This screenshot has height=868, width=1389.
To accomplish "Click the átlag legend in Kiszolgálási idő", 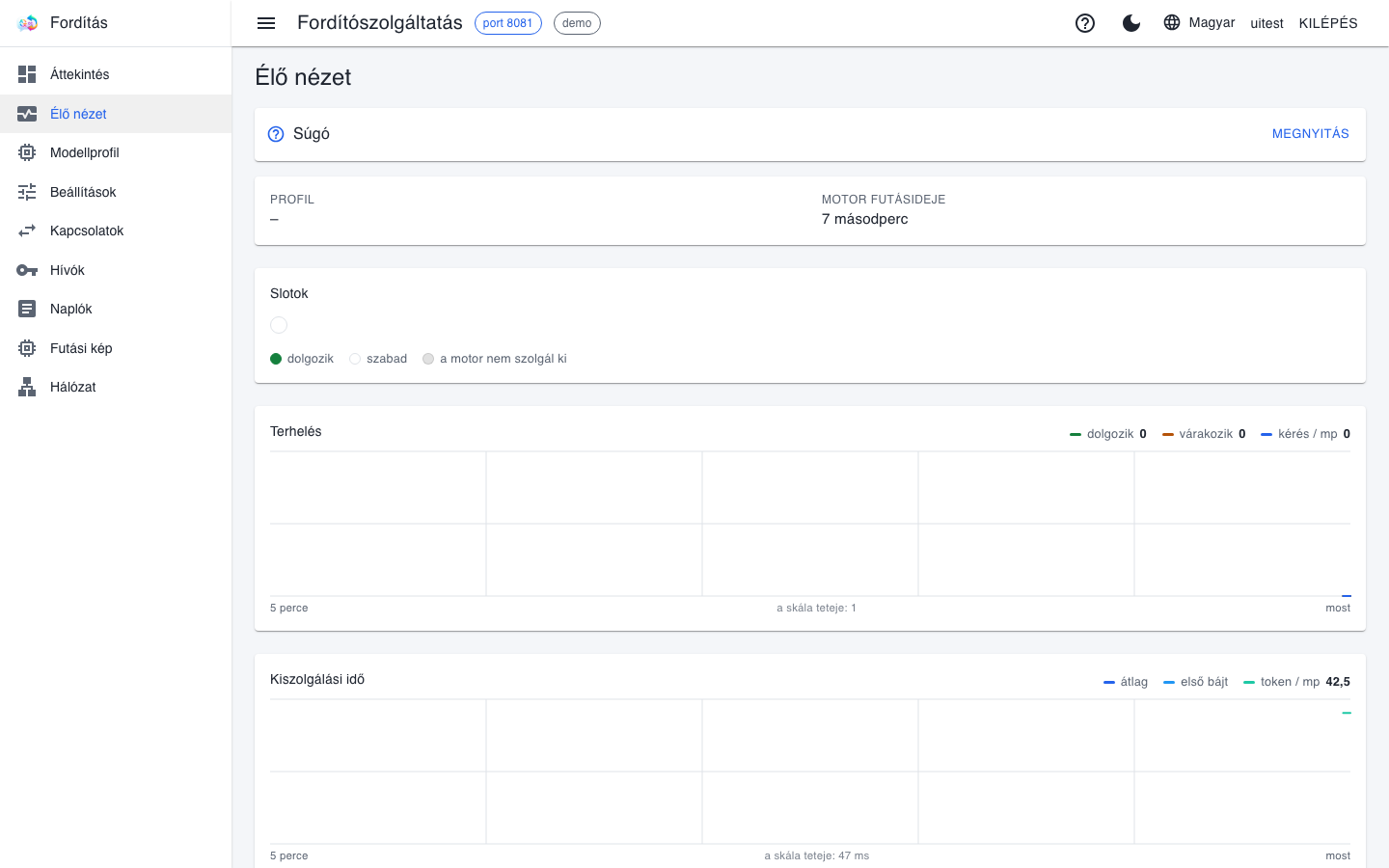I will tap(1126, 682).
